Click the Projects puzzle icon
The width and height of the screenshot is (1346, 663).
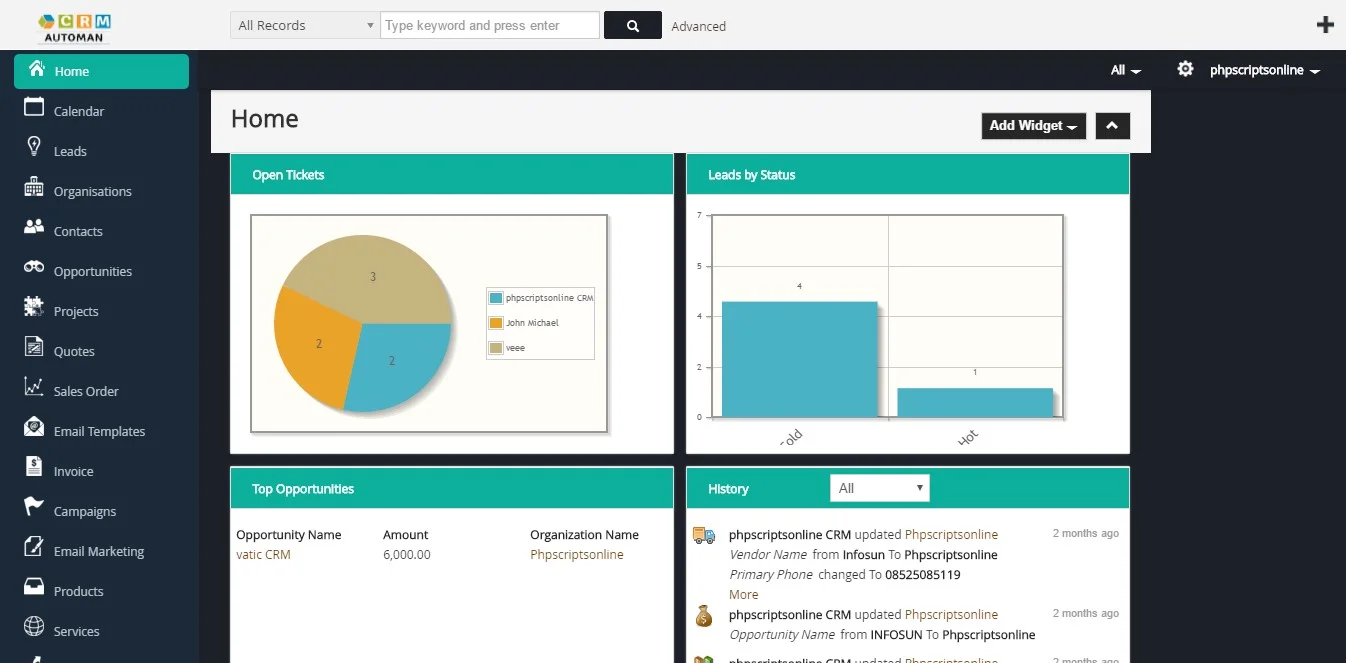click(x=34, y=307)
